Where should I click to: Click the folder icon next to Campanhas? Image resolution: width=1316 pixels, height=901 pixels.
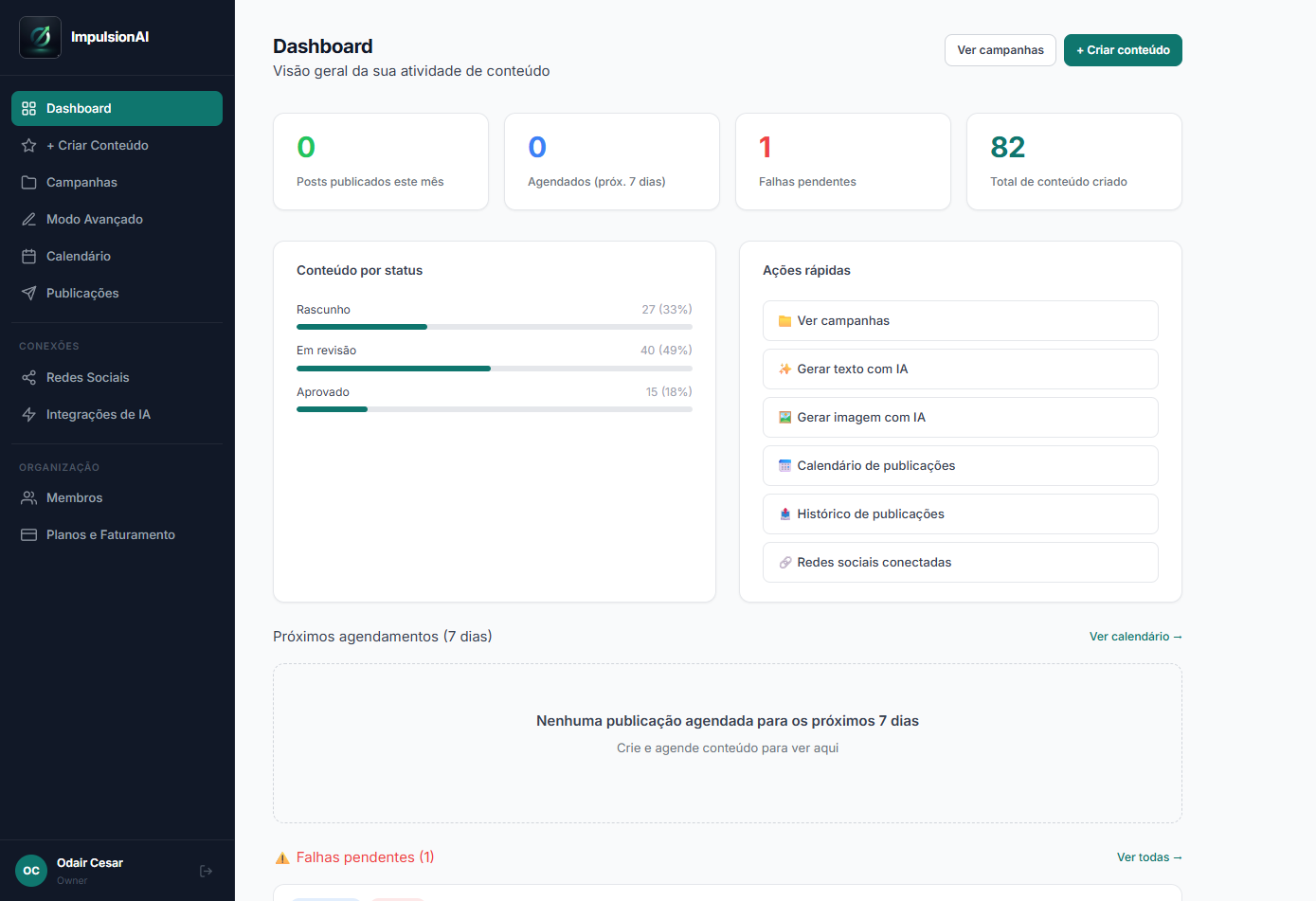[29, 182]
